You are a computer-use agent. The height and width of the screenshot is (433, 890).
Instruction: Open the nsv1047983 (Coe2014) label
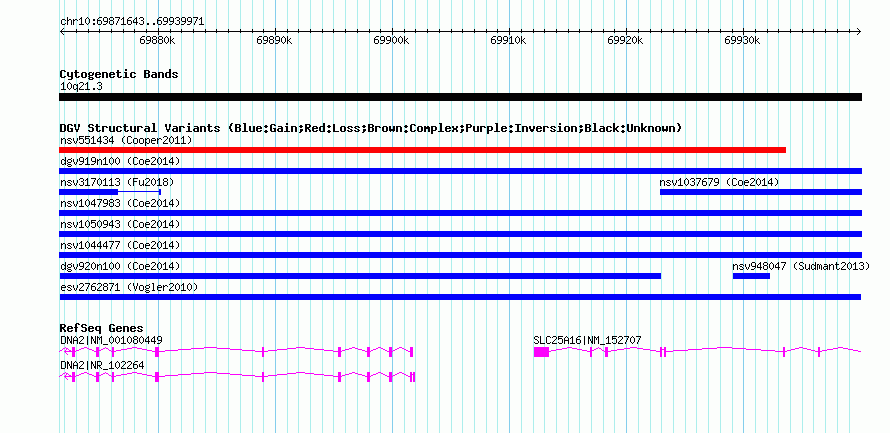point(120,203)
